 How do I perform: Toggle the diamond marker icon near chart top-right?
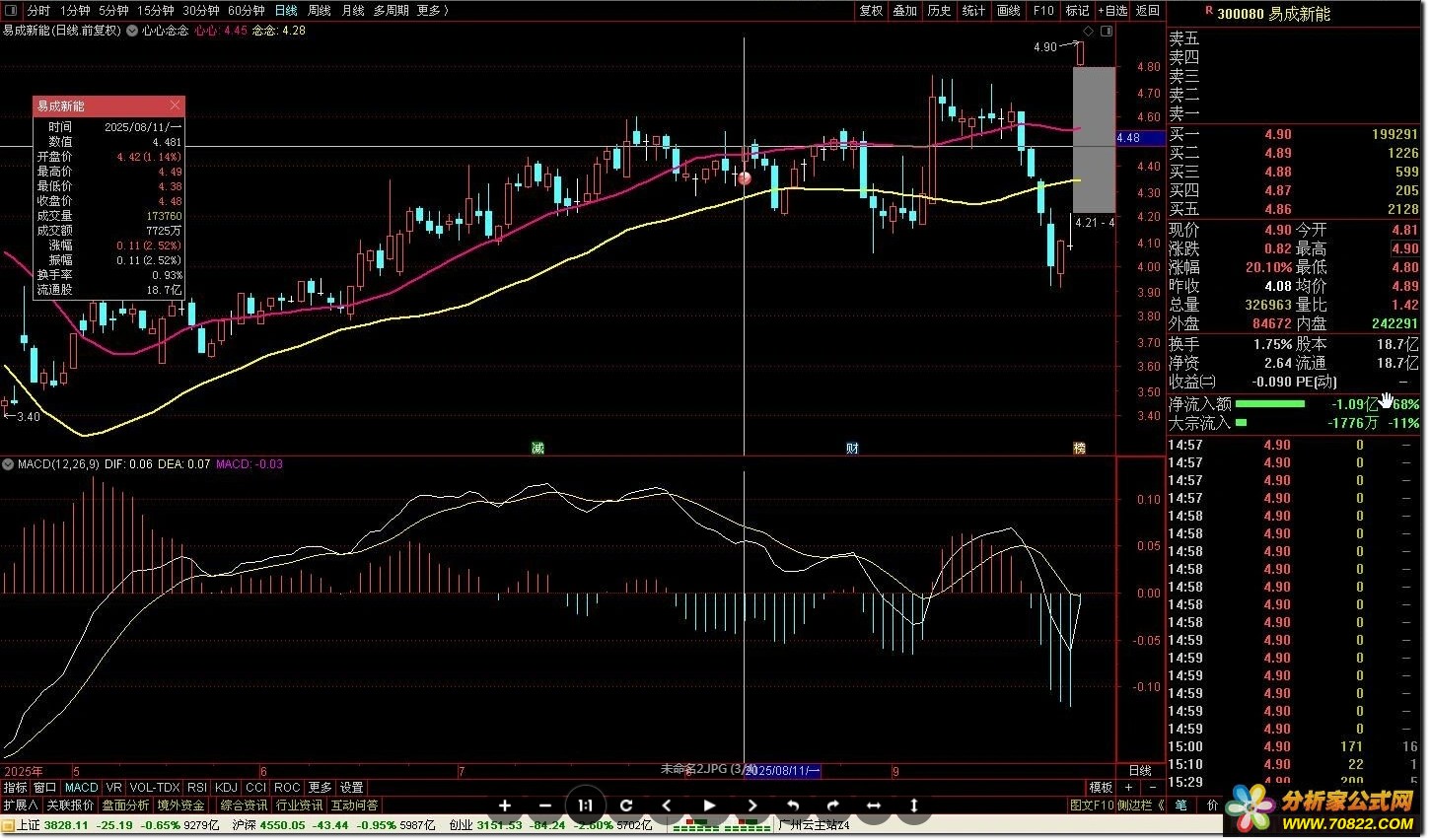point(1088,32)
